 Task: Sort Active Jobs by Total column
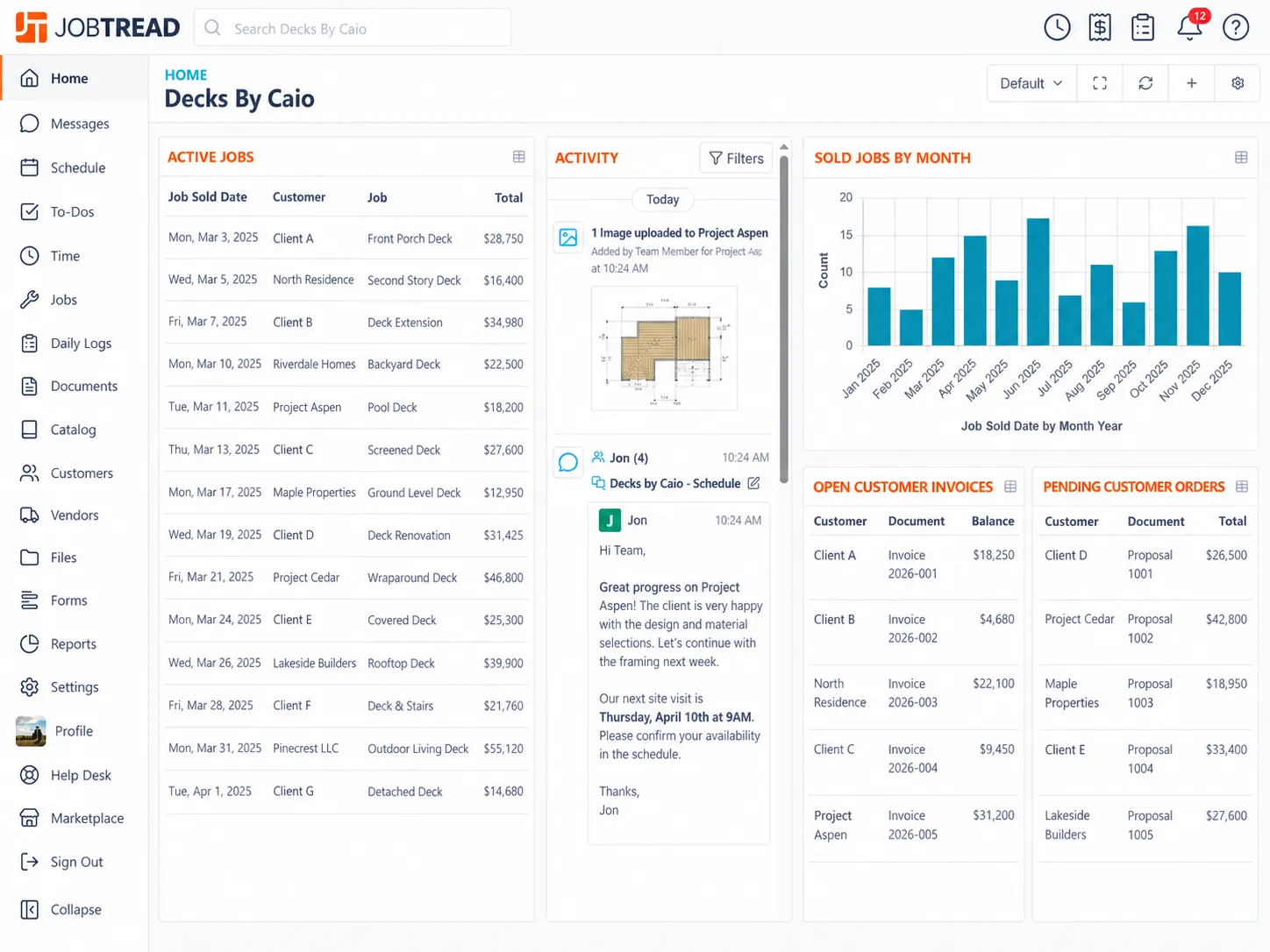point(509,198)
